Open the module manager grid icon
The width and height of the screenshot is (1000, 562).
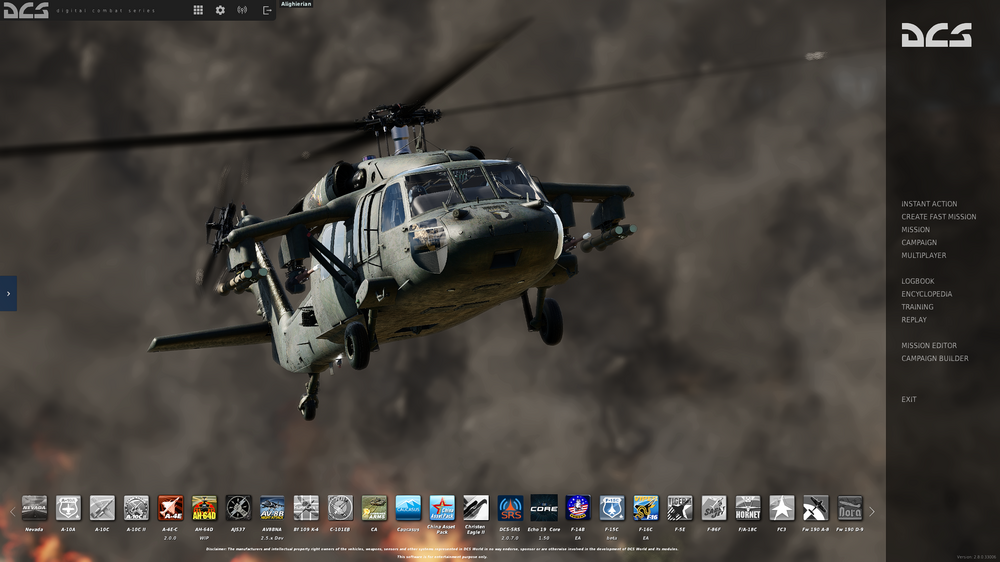(198, 10)
